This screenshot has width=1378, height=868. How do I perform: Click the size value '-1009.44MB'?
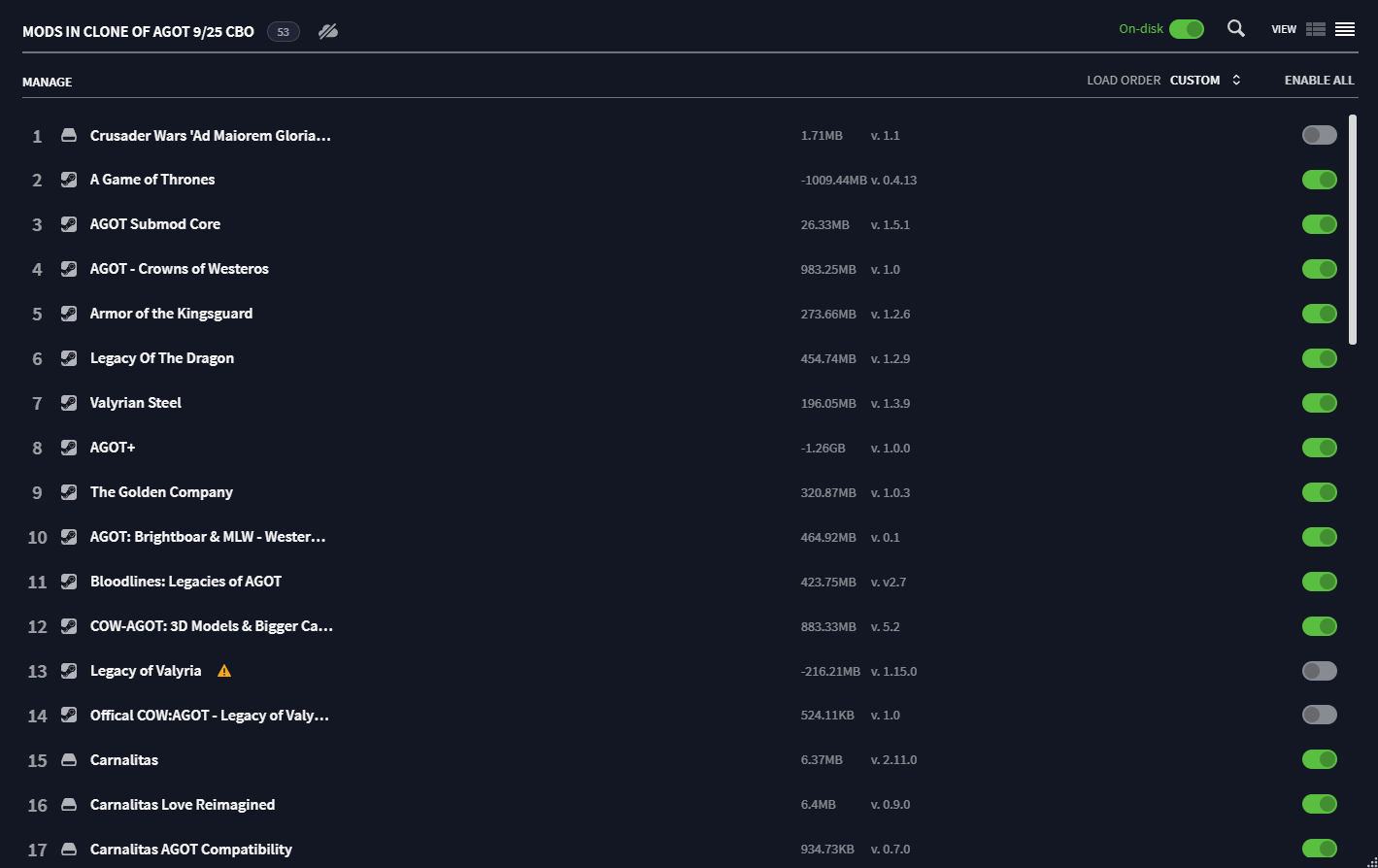coord(834,181)
